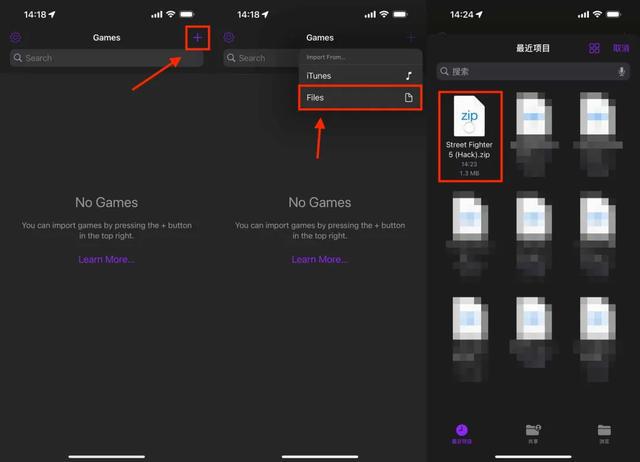Tap the music note icon beside iTunes
Viewport: 640px width, 462px height.
(x=408, y=76)
